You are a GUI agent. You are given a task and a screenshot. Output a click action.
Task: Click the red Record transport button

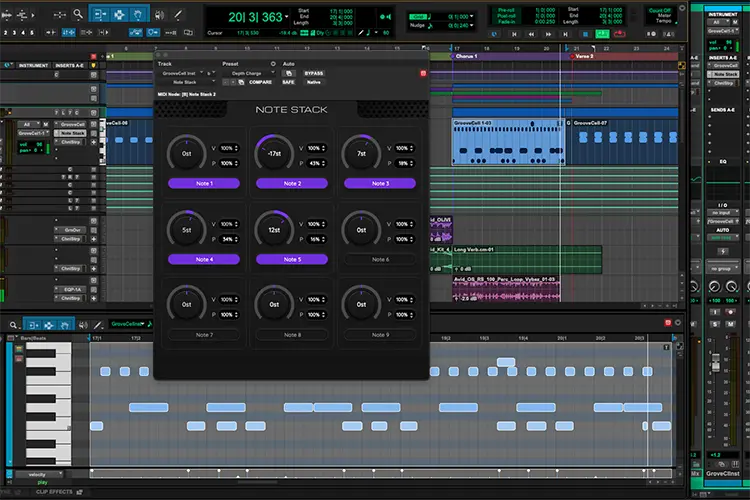(619, 34)
